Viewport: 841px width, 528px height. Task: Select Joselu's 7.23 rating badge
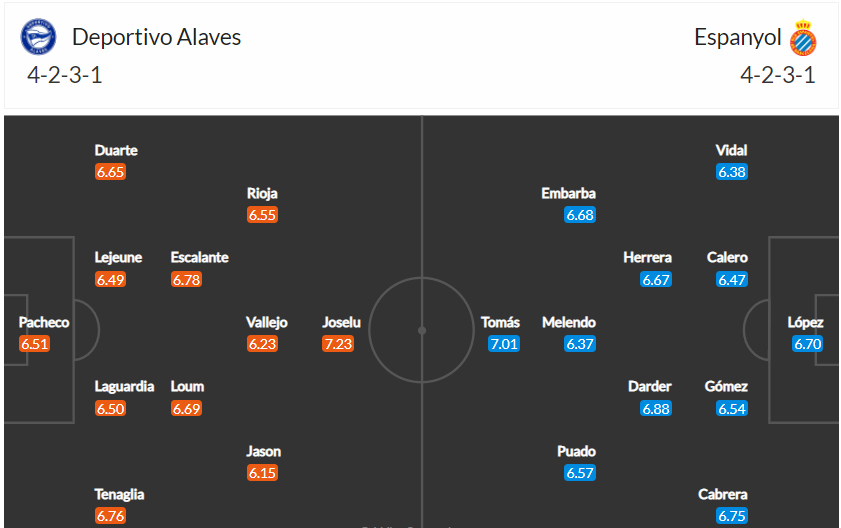[338, 343]
